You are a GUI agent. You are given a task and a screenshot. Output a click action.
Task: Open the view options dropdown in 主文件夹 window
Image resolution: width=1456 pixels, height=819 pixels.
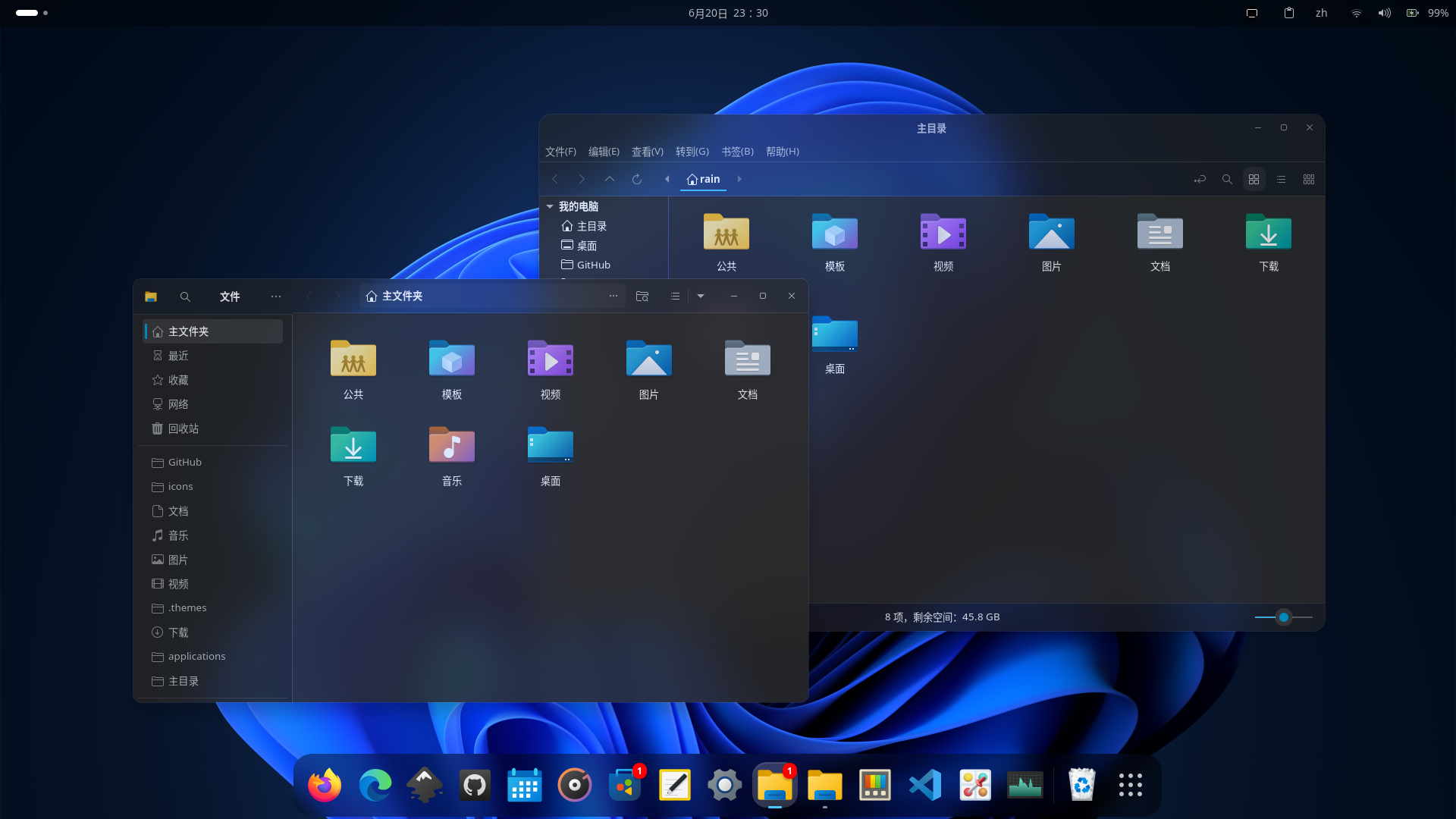point(701,297)
